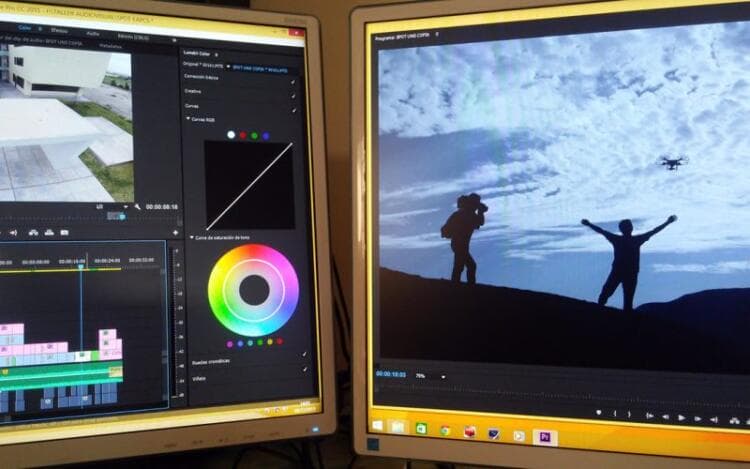Expand the Corrección básica section header
The image size is (750, 469).
tap(201, 77)
